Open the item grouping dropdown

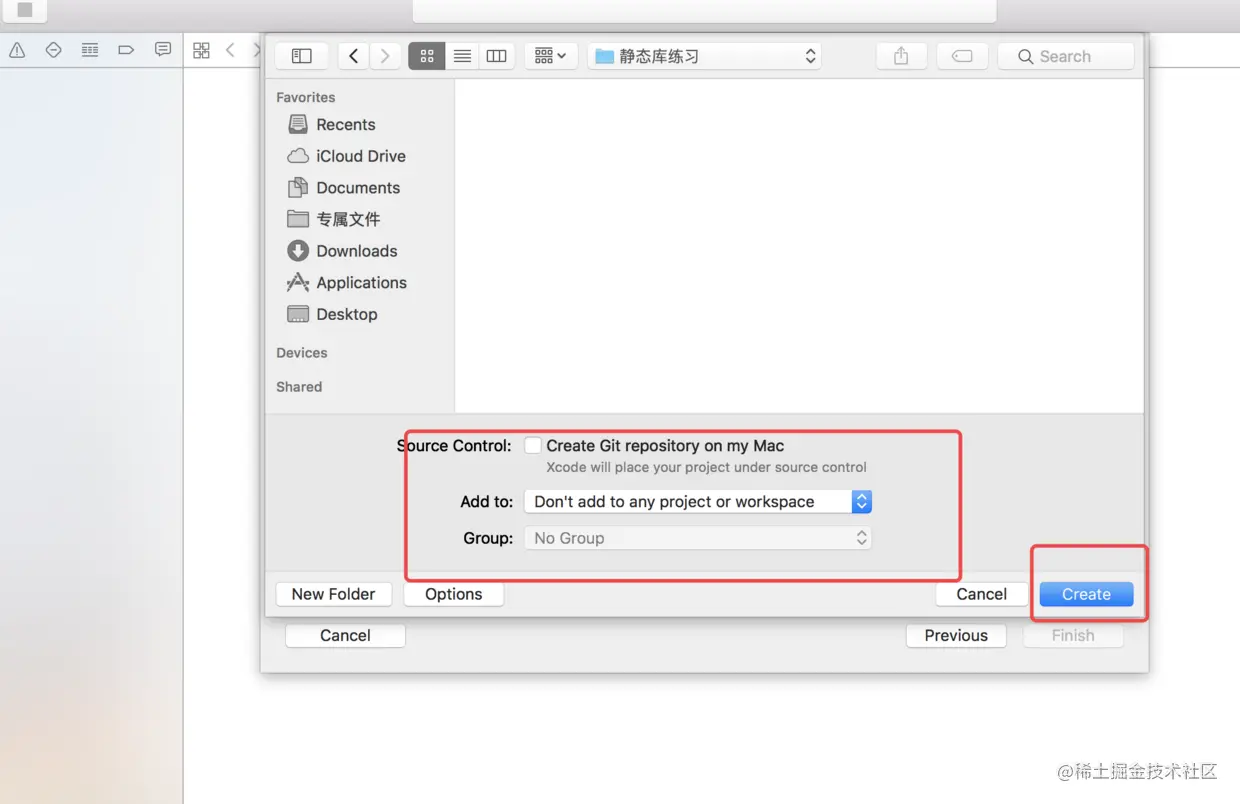click(550, 56)
